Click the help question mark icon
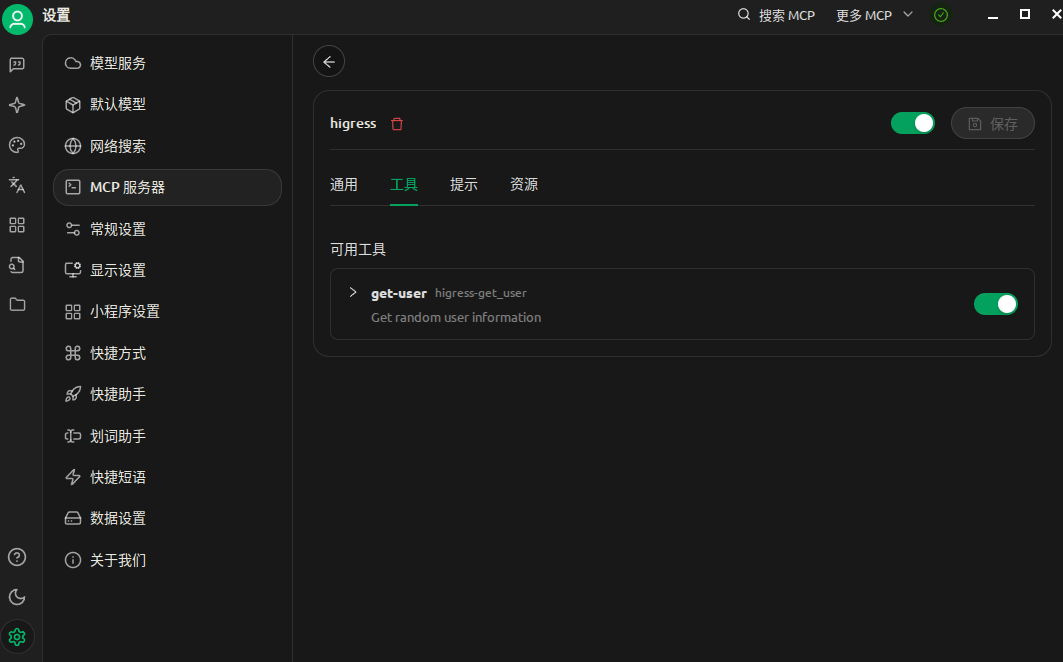This screenshot has height=662, width=1063. (x=16, y=557)
